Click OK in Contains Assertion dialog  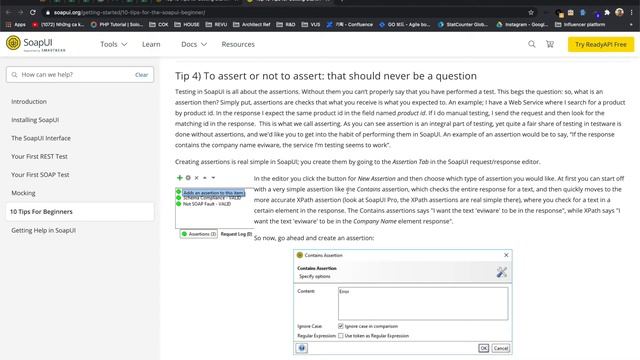point(483,348)
